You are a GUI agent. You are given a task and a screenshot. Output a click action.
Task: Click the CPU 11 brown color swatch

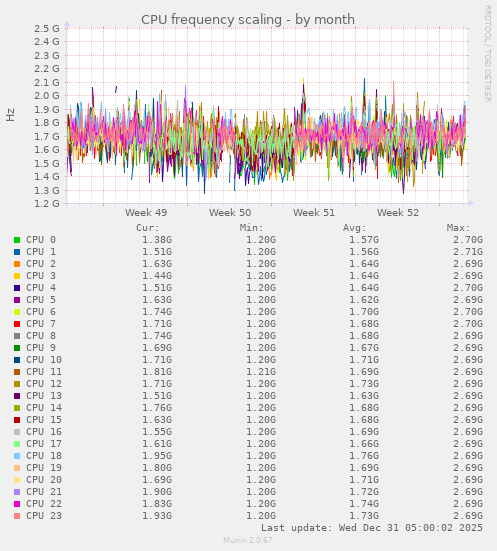click(x=17, y=372)
